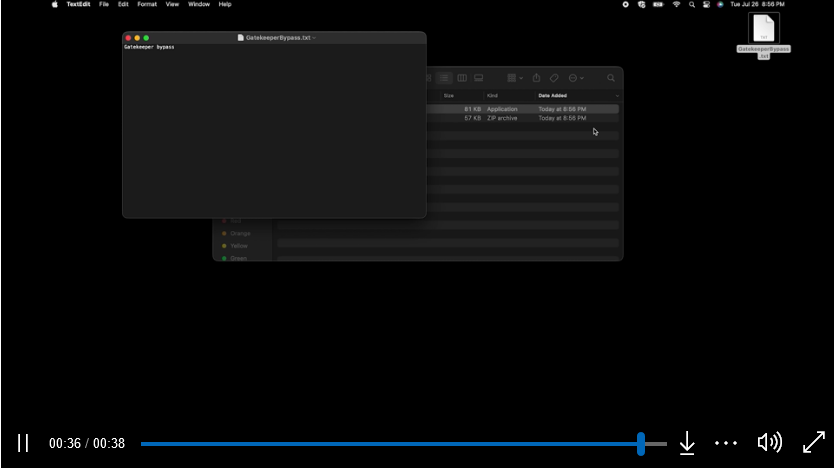Image resolution: width=834 pixels, height=469 pixels.
Task: Open the Finder action menu (ellipsis circle)
Action: click(x=576, y=78)
